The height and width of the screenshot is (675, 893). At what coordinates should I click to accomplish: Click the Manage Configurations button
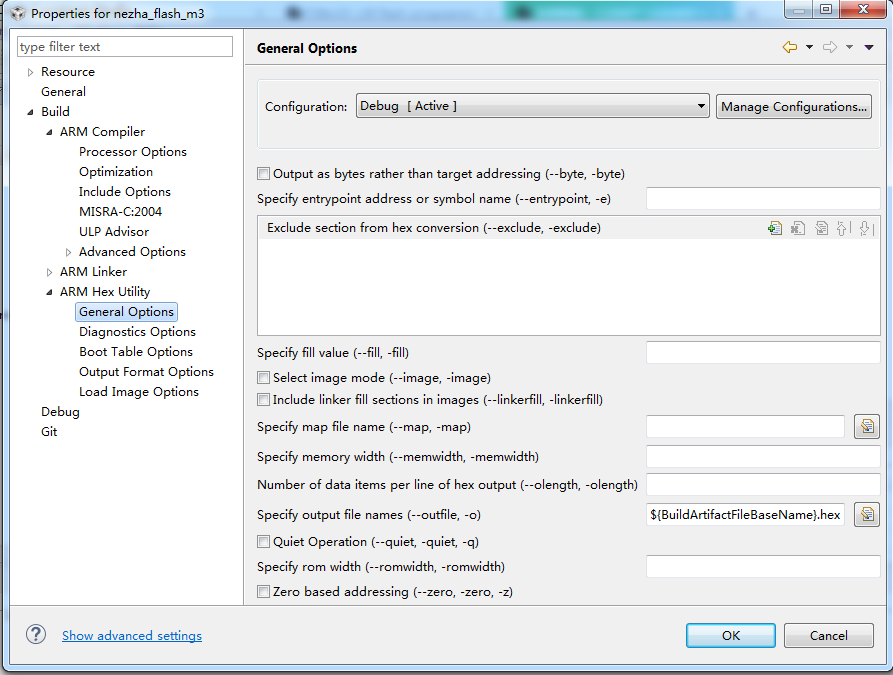[x=794, y=107]
